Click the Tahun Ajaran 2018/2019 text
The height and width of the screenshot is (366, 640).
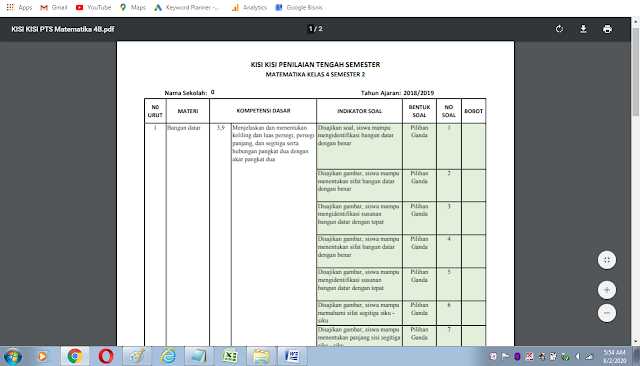pyautogui.click(x=397, y=93)
